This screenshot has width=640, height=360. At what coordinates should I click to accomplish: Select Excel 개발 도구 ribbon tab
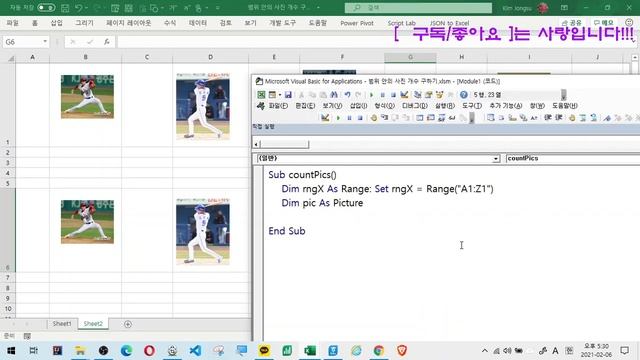(282, 23)
